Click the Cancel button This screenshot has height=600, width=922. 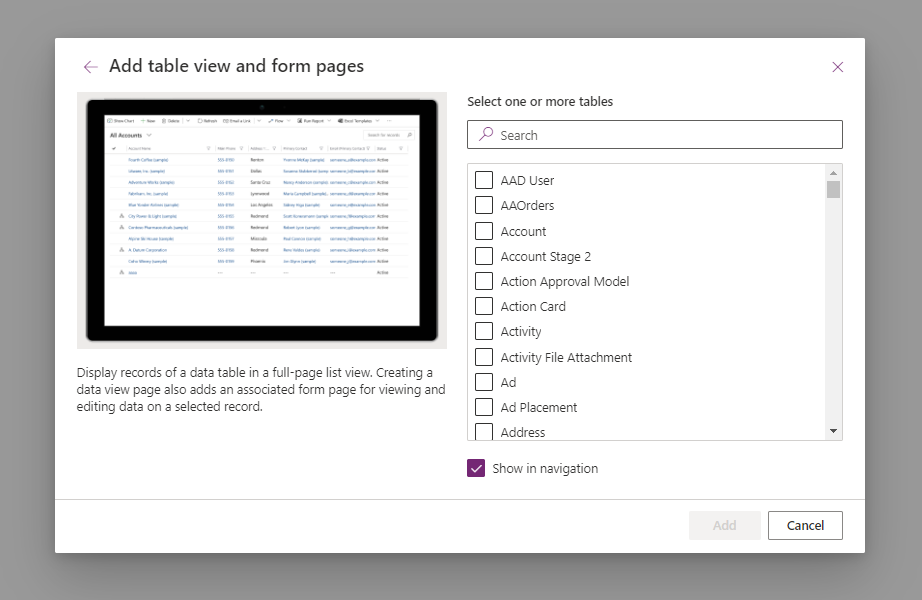tap(805, 525)
